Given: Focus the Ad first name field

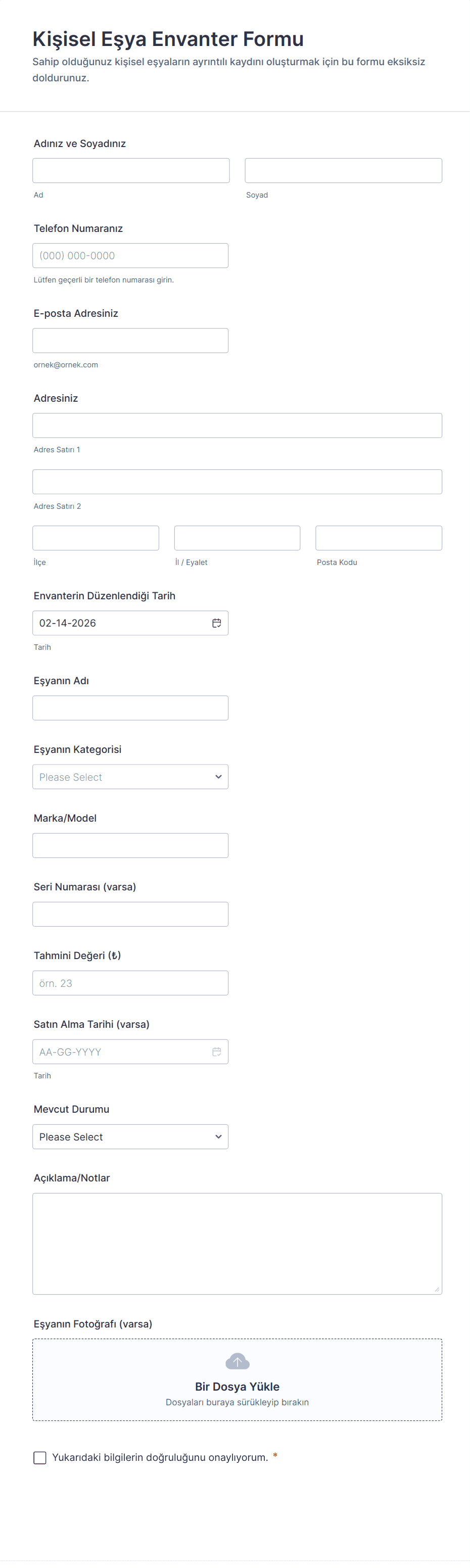Looking at the screenshot, I should 131,170.
